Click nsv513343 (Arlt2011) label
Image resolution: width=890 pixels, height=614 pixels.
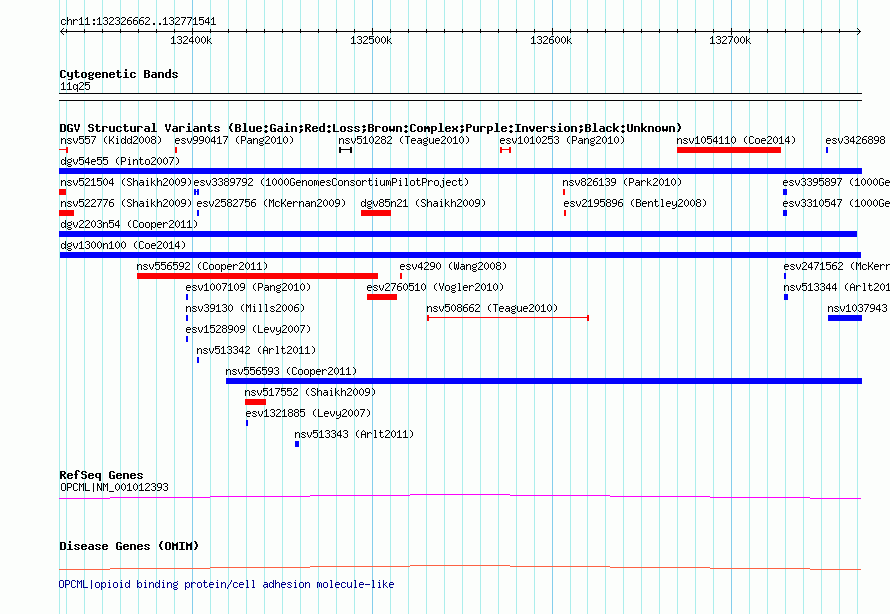(354, 434)
